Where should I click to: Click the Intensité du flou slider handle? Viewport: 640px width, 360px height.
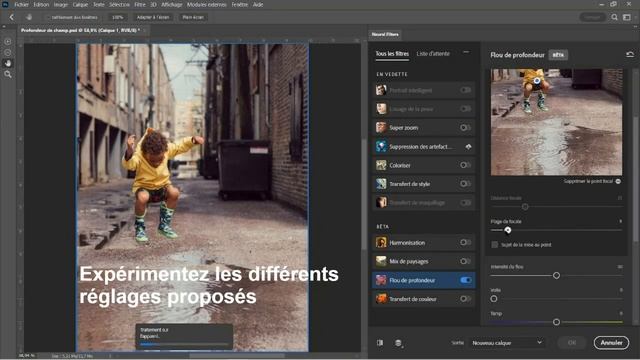[x=556, y=276]
